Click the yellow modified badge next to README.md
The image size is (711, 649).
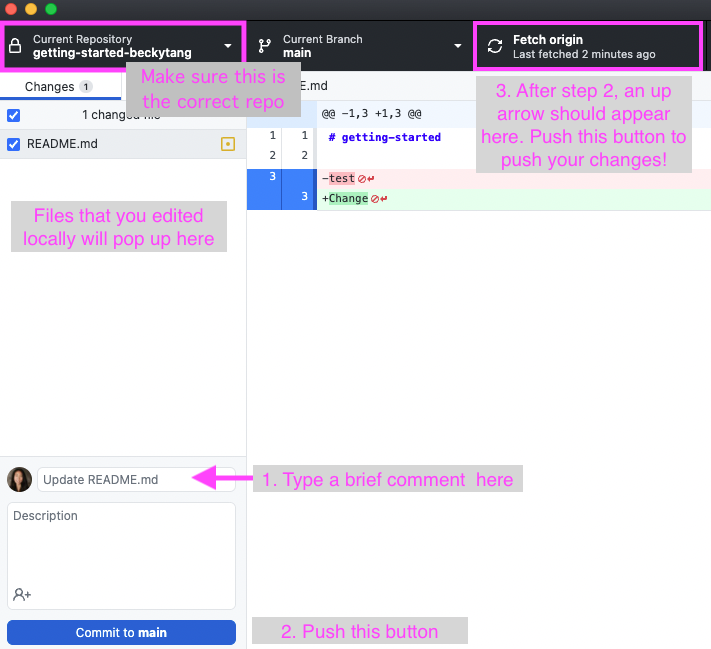[227, 144]
